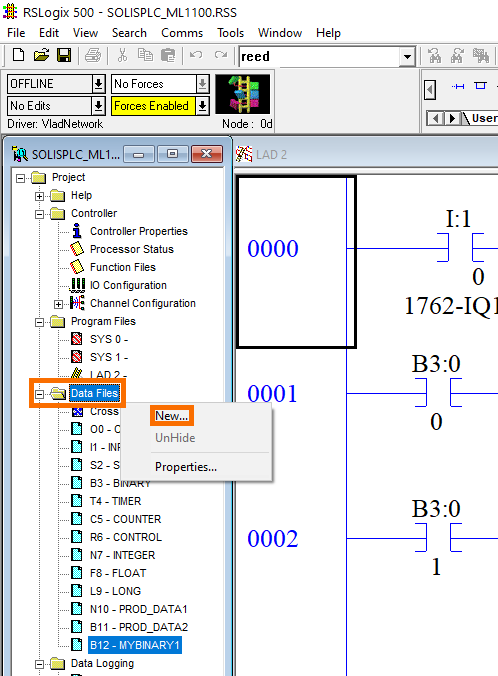Screen dimensions: 498x676
Task: Expand the Channel Configuration node
Action: (58, 304)
